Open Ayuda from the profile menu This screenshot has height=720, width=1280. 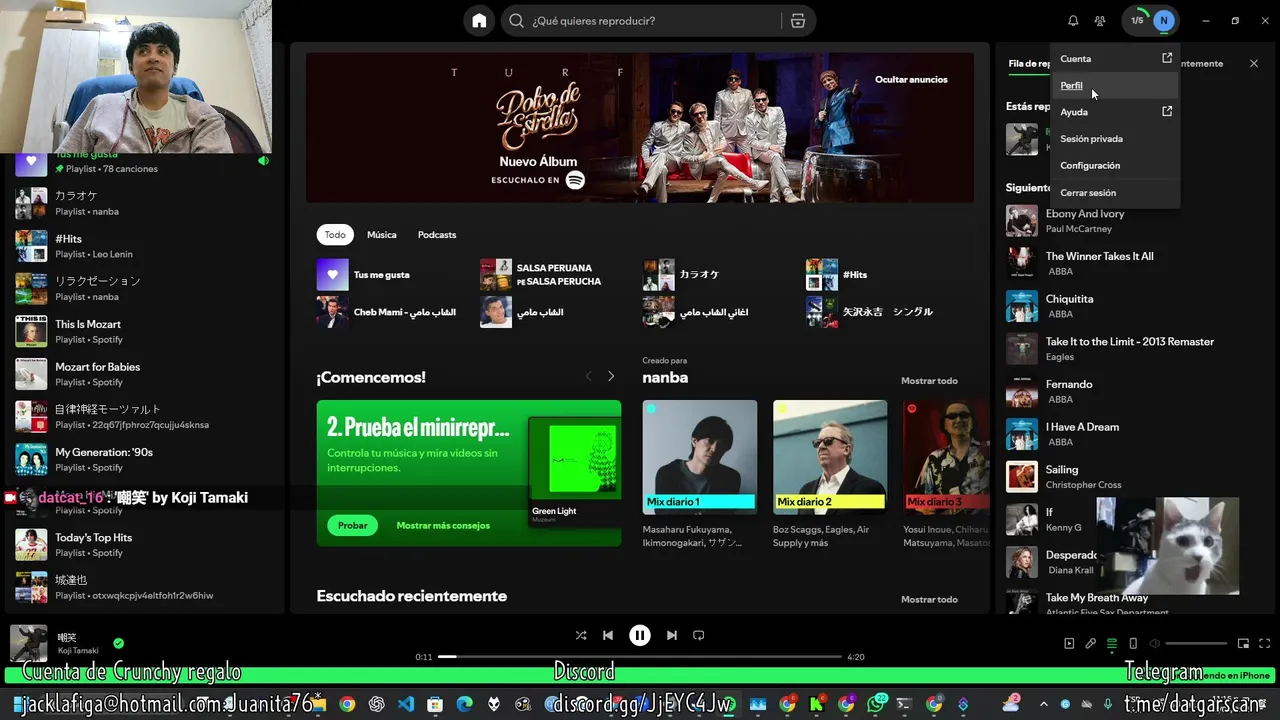click(x=1115, y=112)
